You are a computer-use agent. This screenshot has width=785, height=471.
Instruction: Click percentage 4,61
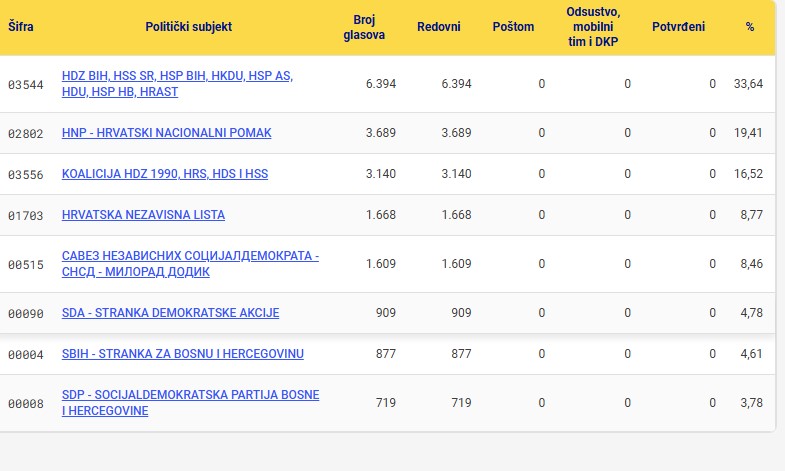751,354
